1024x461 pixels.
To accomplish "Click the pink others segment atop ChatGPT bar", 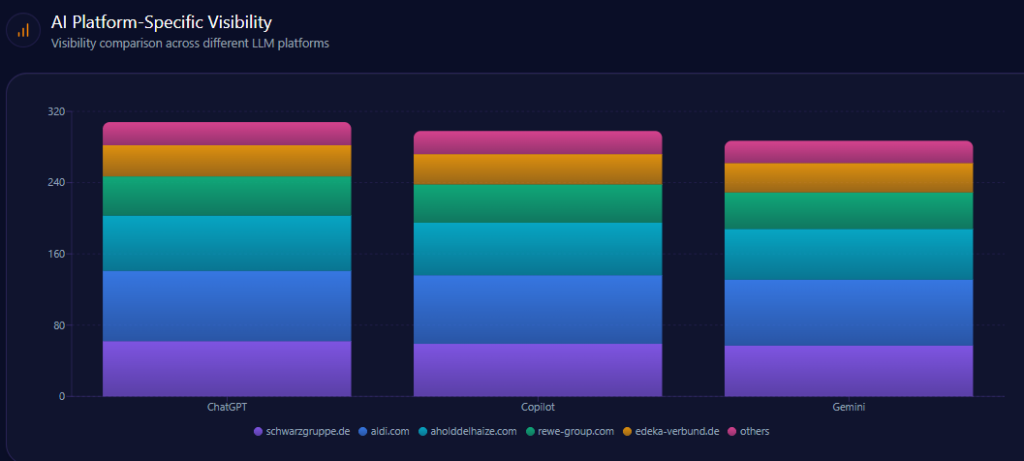I will [x=227, y=134].
